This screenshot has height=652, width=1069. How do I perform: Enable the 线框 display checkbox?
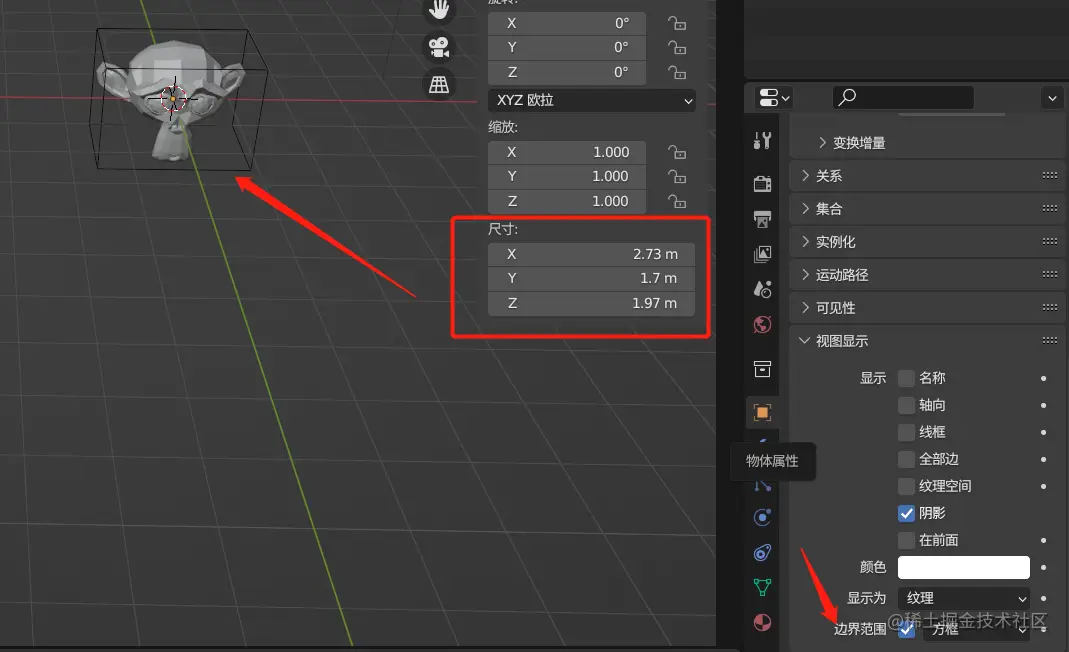point(906,432)
